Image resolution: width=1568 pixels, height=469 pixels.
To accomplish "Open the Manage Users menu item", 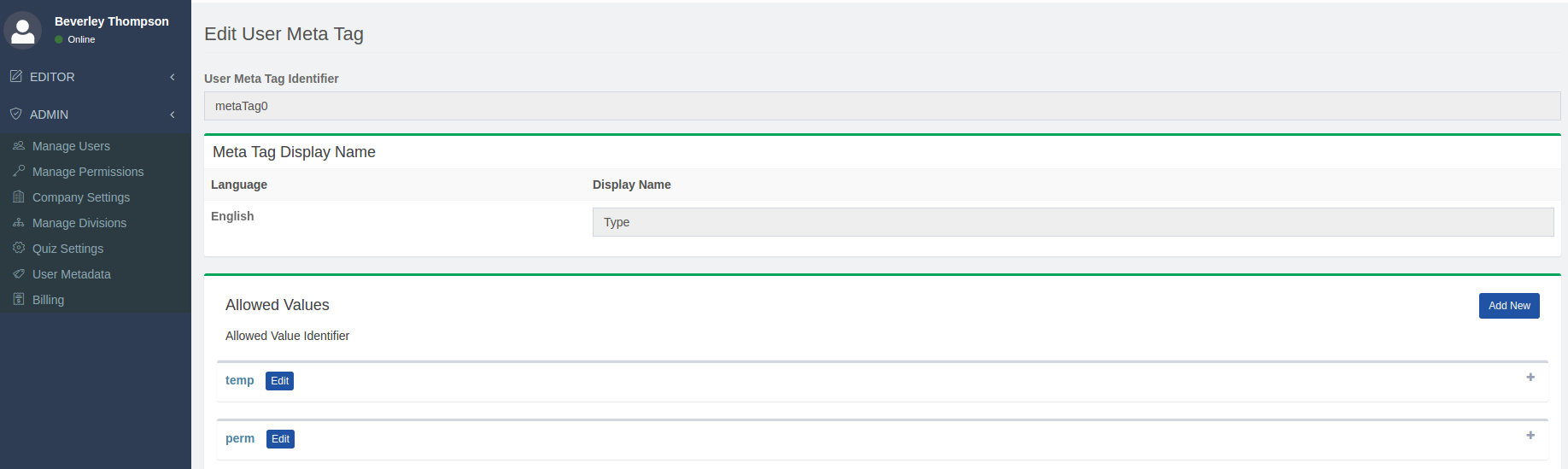I will click(71, 146).
